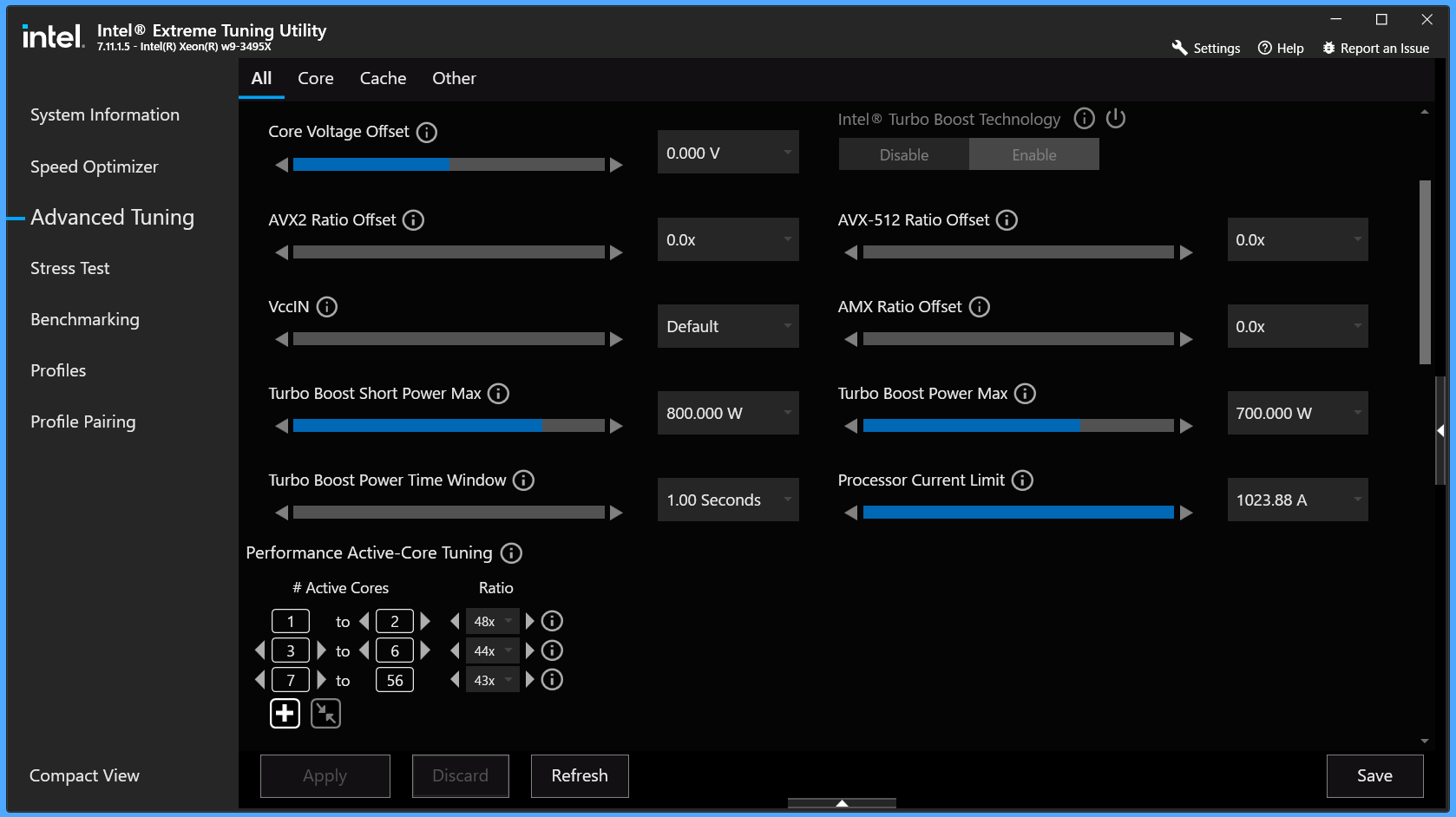Open Profiles section

click(58, 370)
